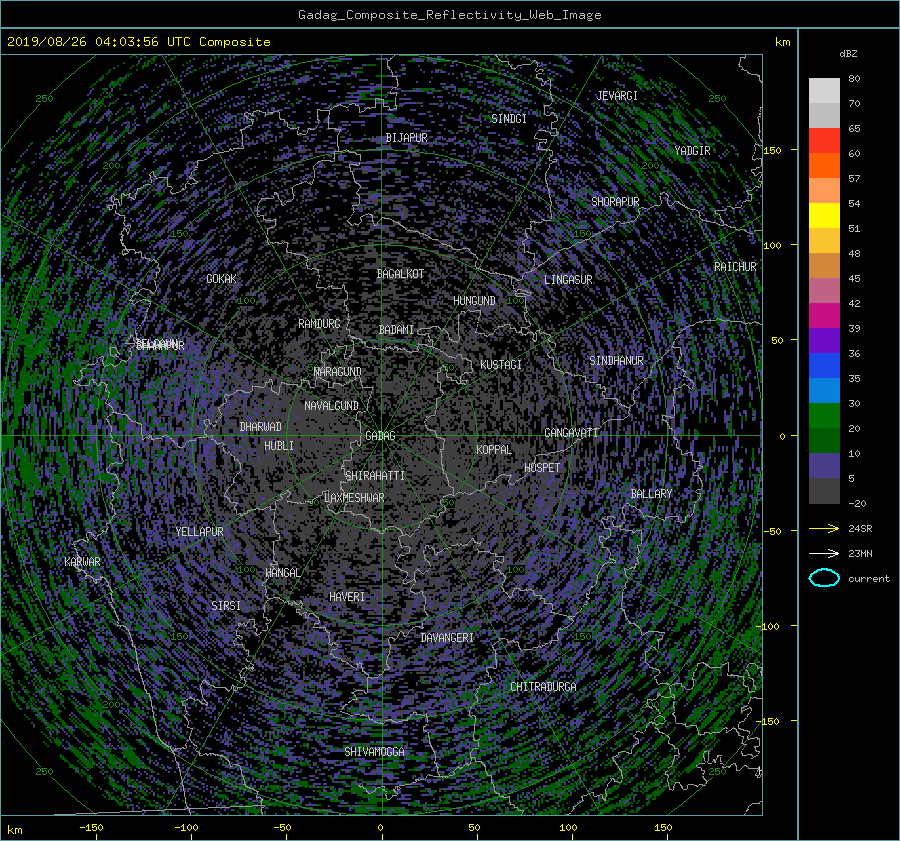
Task: Select the bright green 30 dBZ swatch
Action: click(x=824, y=415)
